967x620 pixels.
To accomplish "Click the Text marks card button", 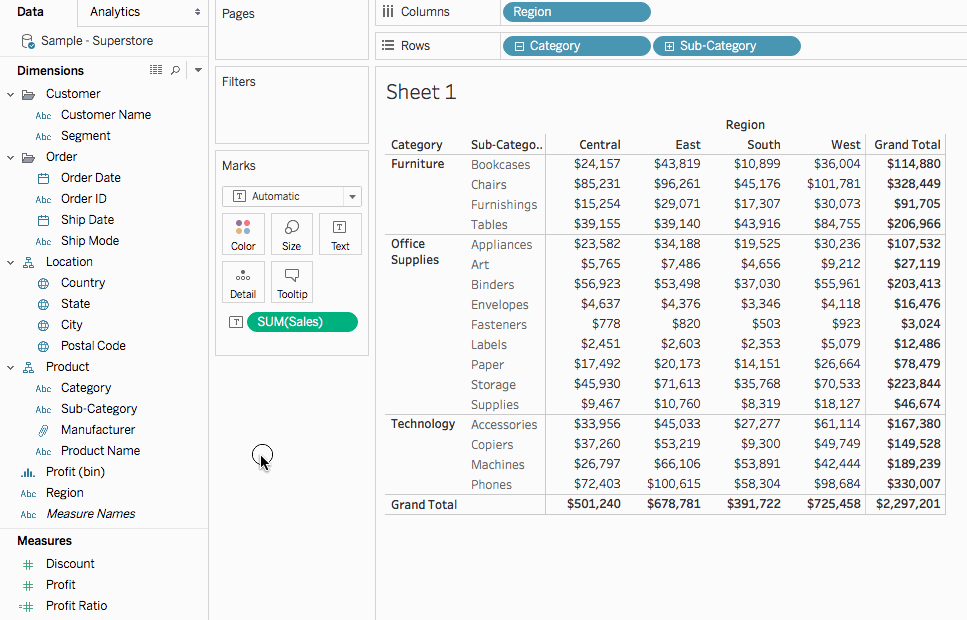I will (340, 234).
